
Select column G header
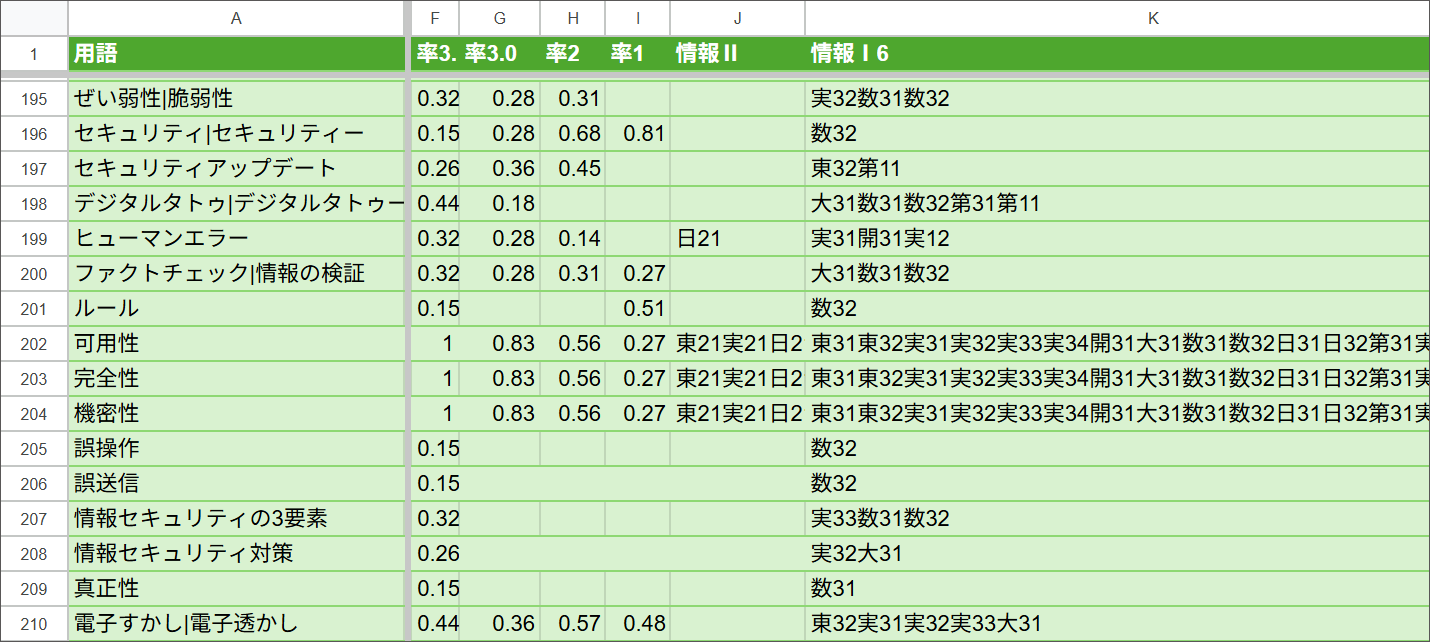click(x=500, y=18)
